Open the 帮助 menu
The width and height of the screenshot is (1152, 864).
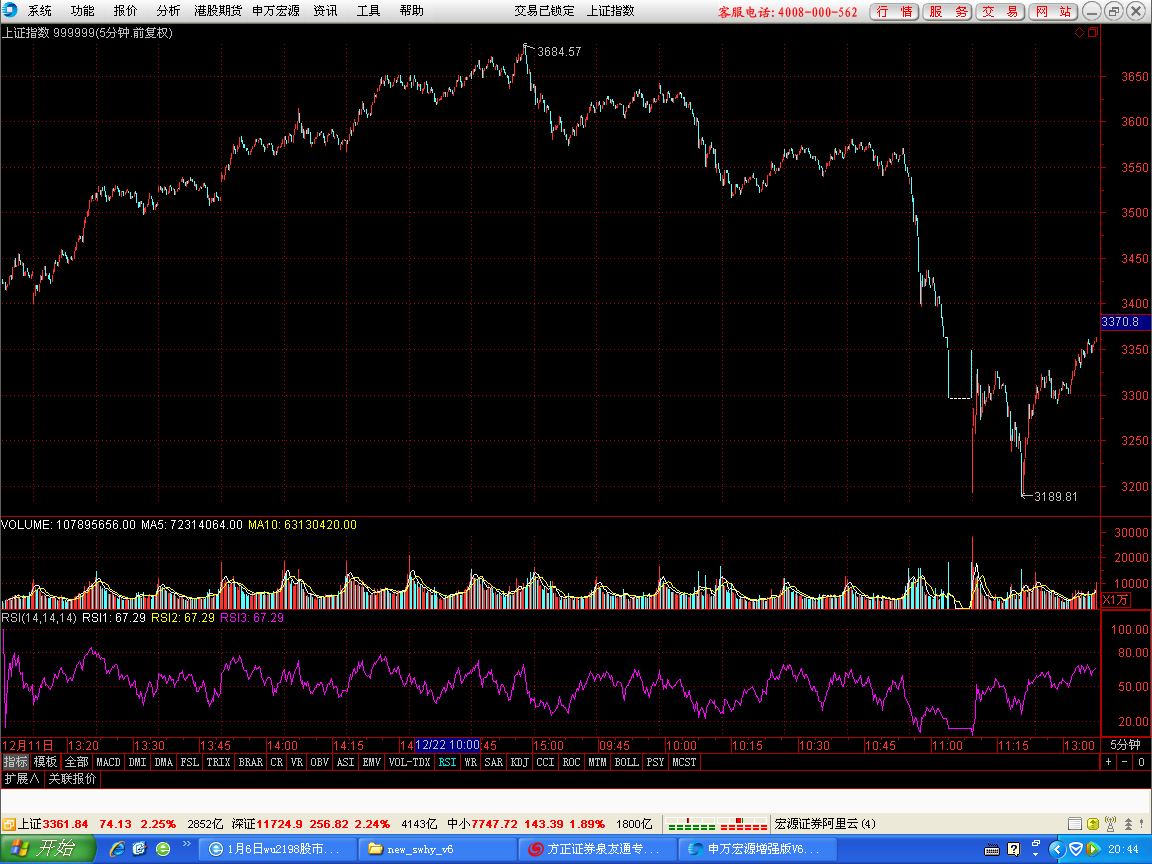[x=411, y=11]
